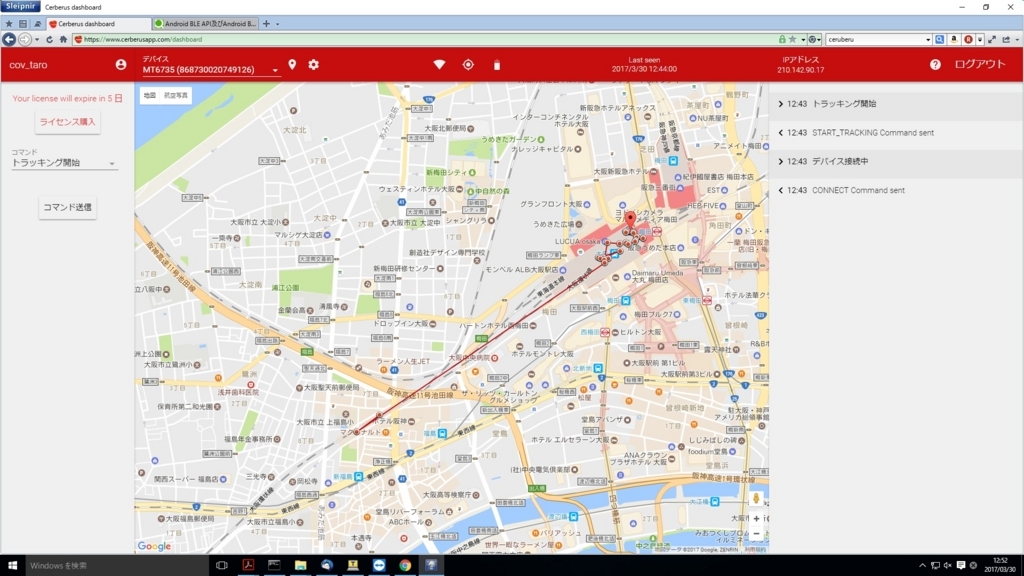Click コマンド送信 button
Image resolution: width=1024 pixels, height=576 pixels.
67,207
